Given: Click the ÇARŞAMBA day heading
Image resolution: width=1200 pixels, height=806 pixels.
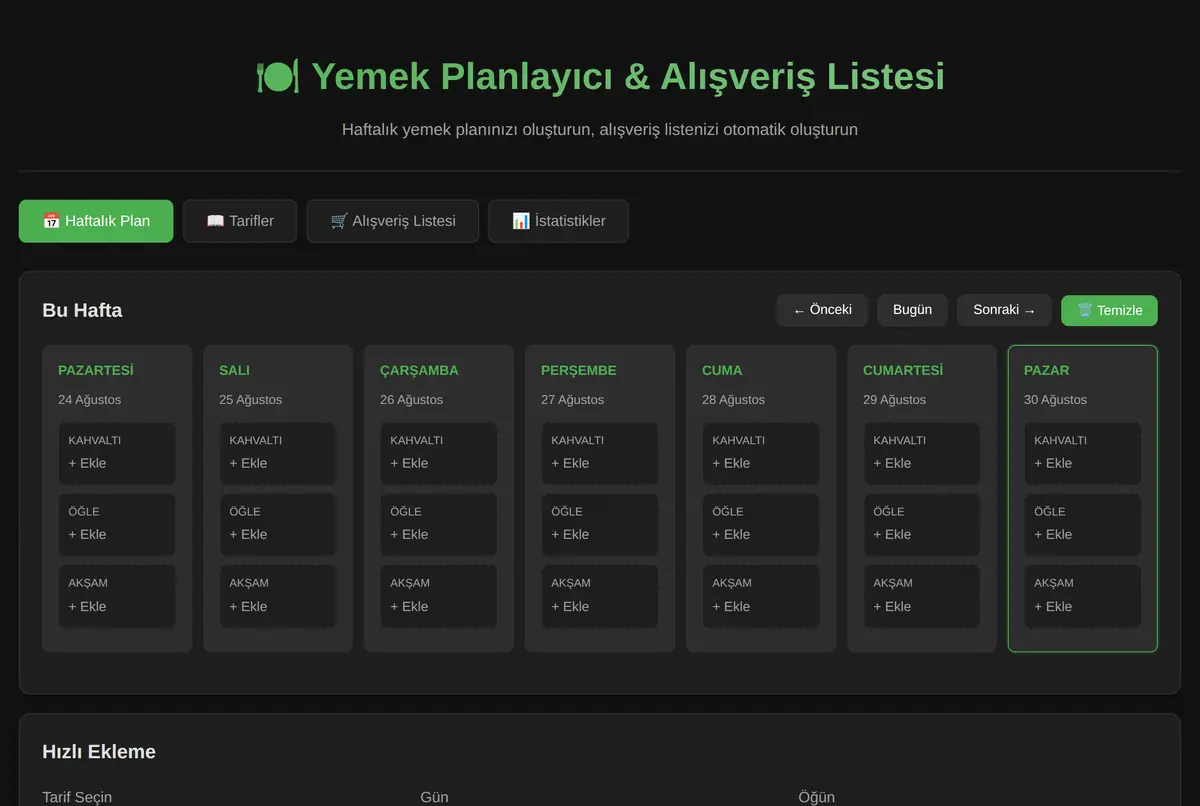Looking at the screenshot, I should pos(419,370).
